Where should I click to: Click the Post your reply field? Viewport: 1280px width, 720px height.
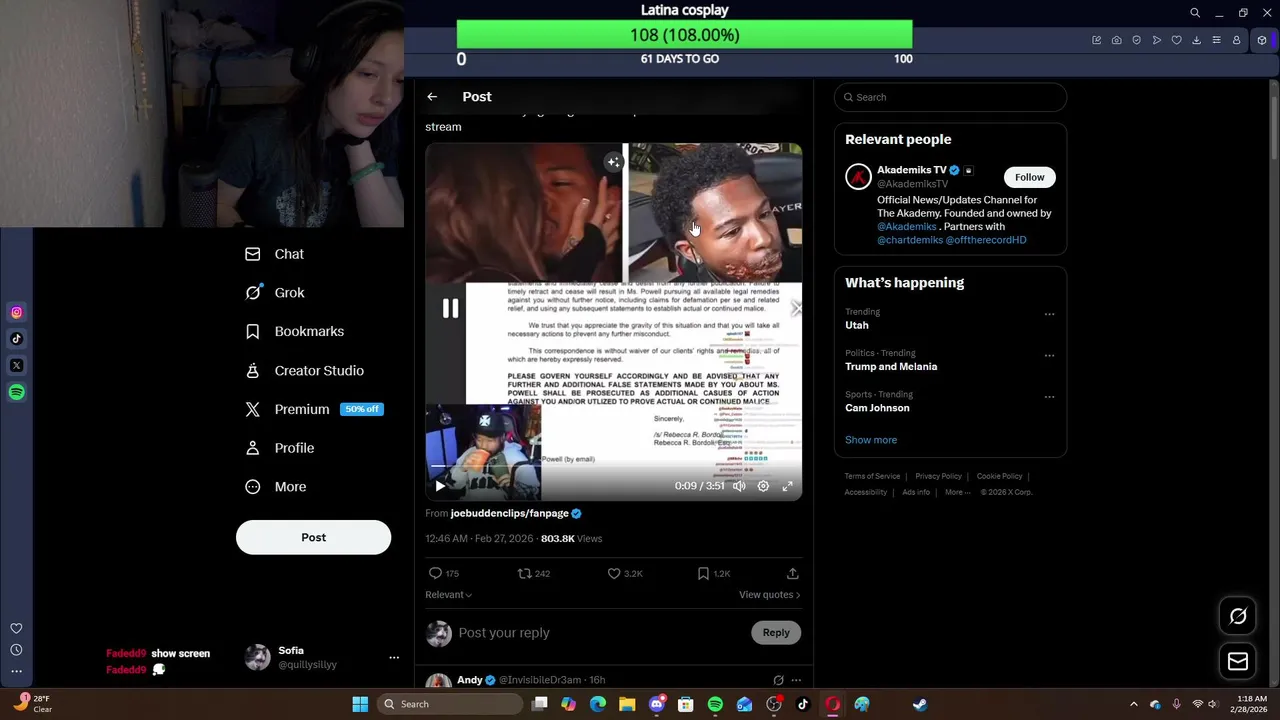600,633
